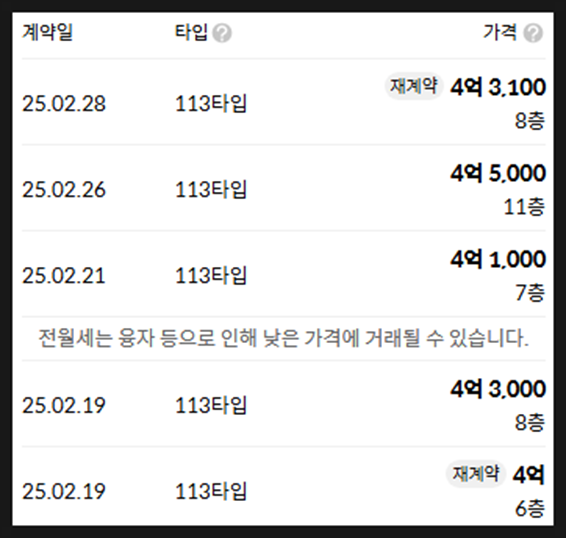Viewport: 566px width, 538px height.
Task: Select the 재계약 badge on 6층 row
Action: [x=476, y=474]
